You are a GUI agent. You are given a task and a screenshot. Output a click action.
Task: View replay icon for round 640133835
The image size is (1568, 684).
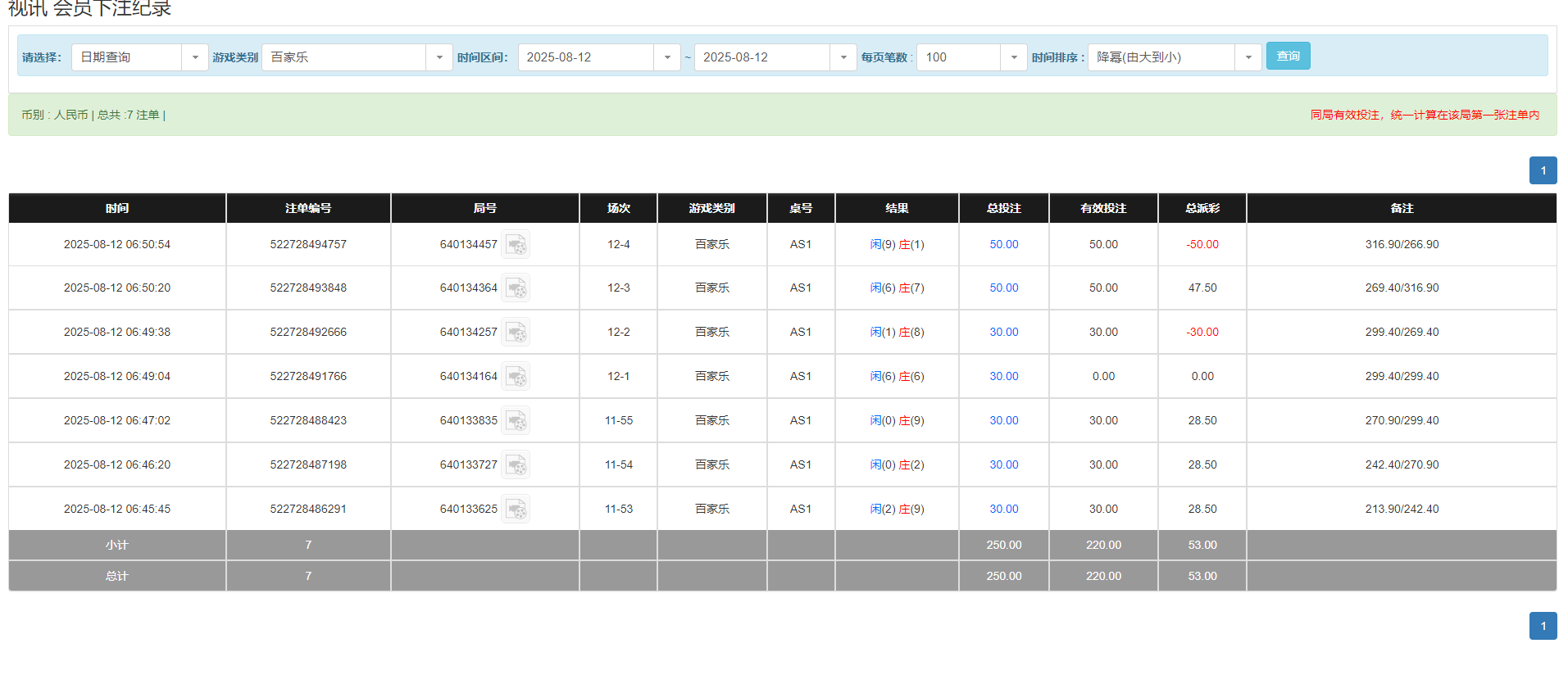click(x=516, y=421)
